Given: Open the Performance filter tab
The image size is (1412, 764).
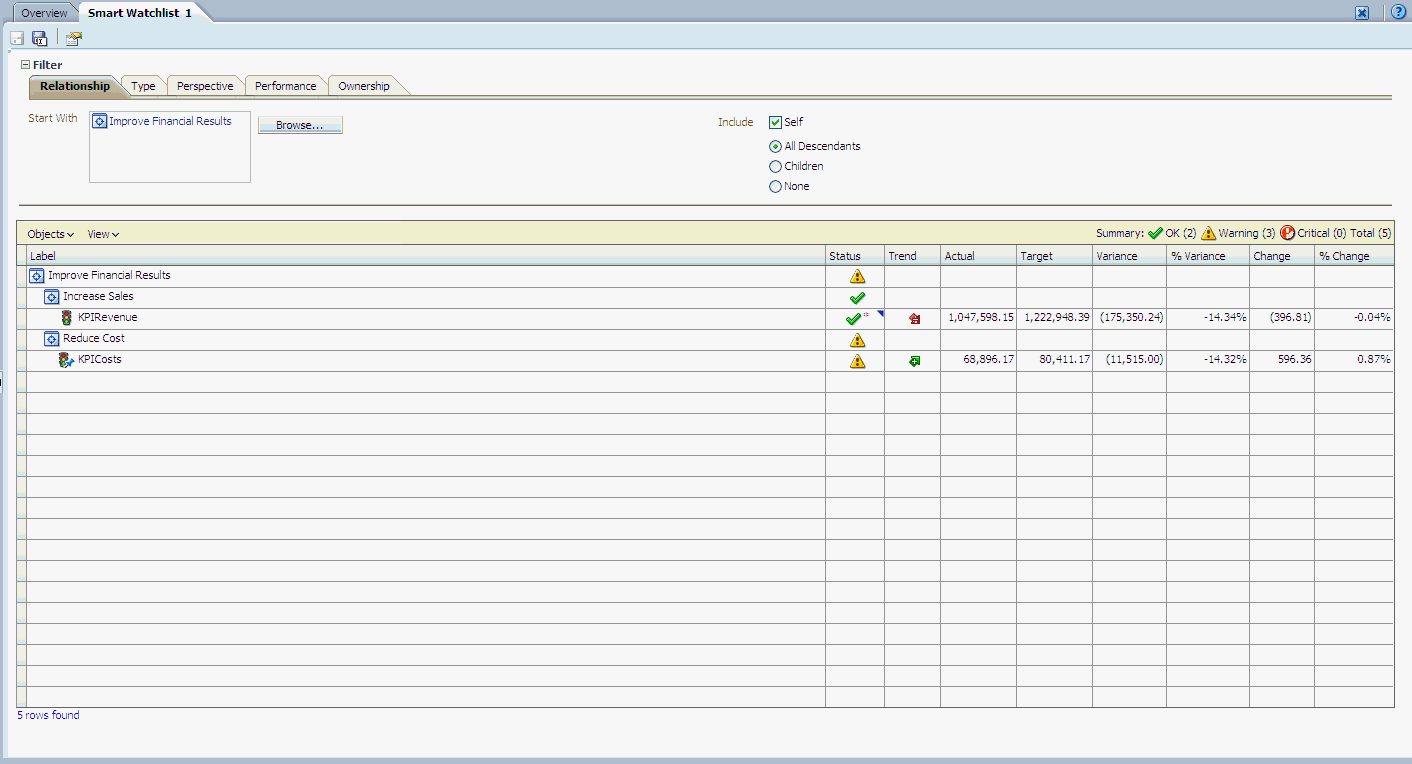Looking at the screenshot, I should point(285,86).
